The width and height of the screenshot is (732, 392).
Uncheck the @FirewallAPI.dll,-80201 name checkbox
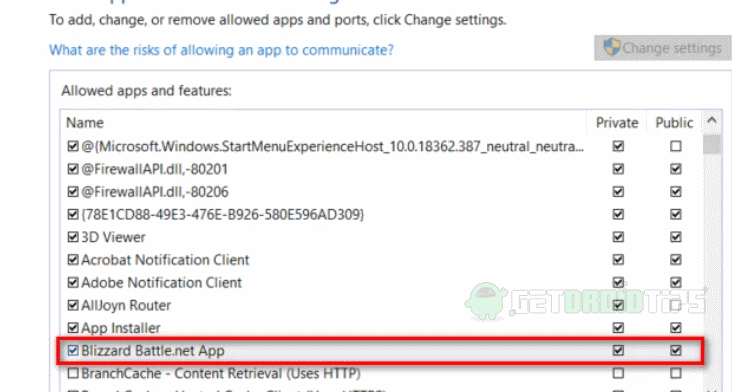click(x=73, y=169)
